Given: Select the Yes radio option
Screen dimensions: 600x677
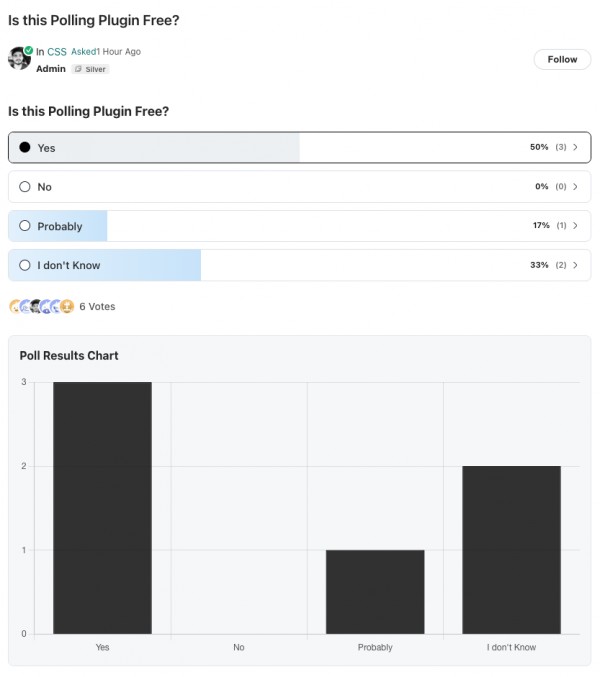Looking at the screenshot, I should [25, 148].
